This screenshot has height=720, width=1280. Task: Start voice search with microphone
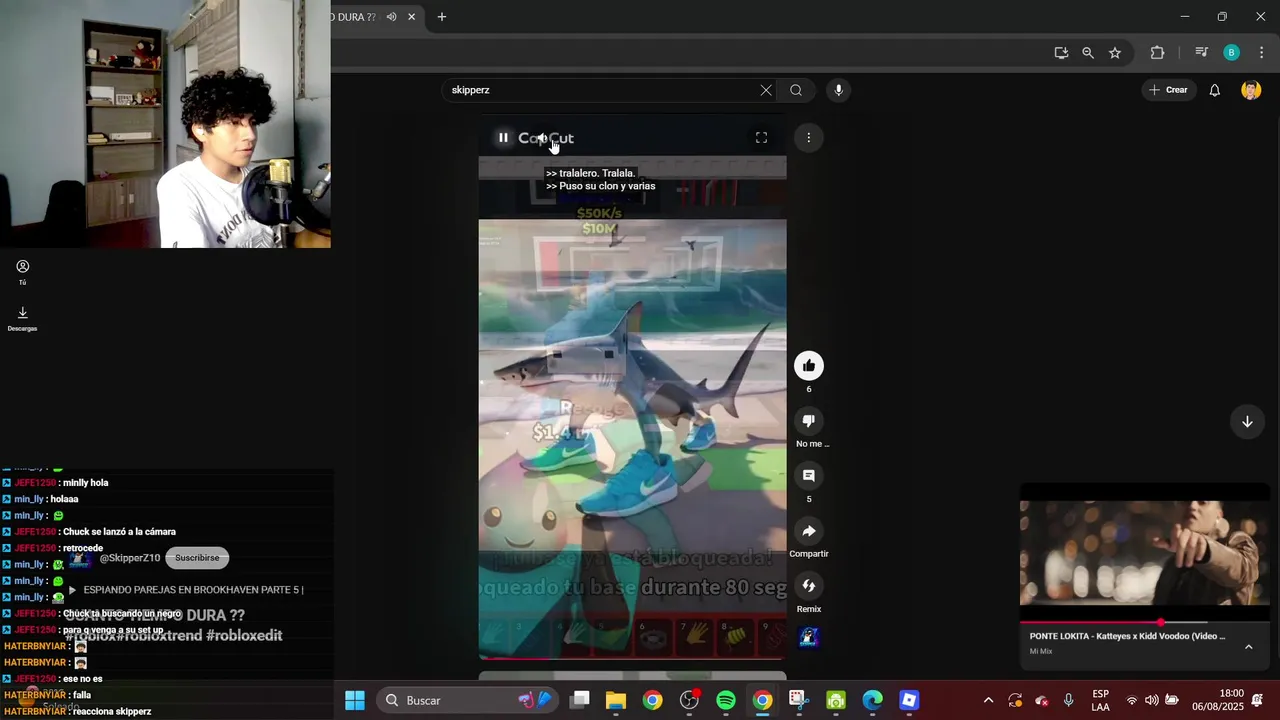[838, 90]
